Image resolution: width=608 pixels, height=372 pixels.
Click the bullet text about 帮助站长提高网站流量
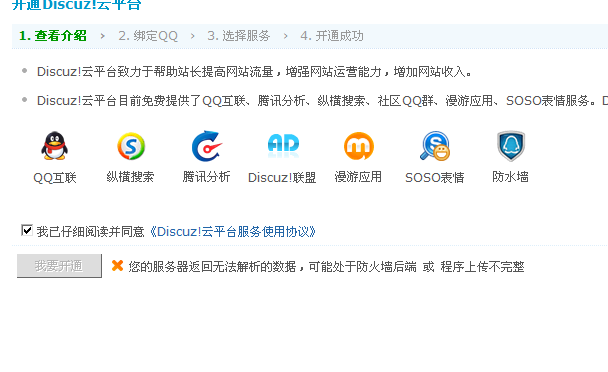tap(254, 72)
